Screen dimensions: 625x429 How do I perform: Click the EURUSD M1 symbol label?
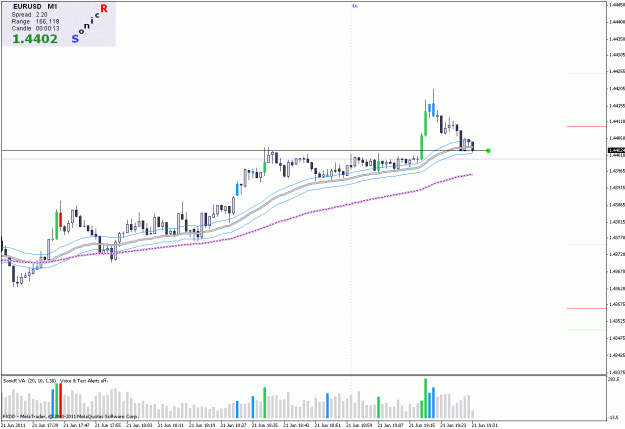[x=35, y=7]
